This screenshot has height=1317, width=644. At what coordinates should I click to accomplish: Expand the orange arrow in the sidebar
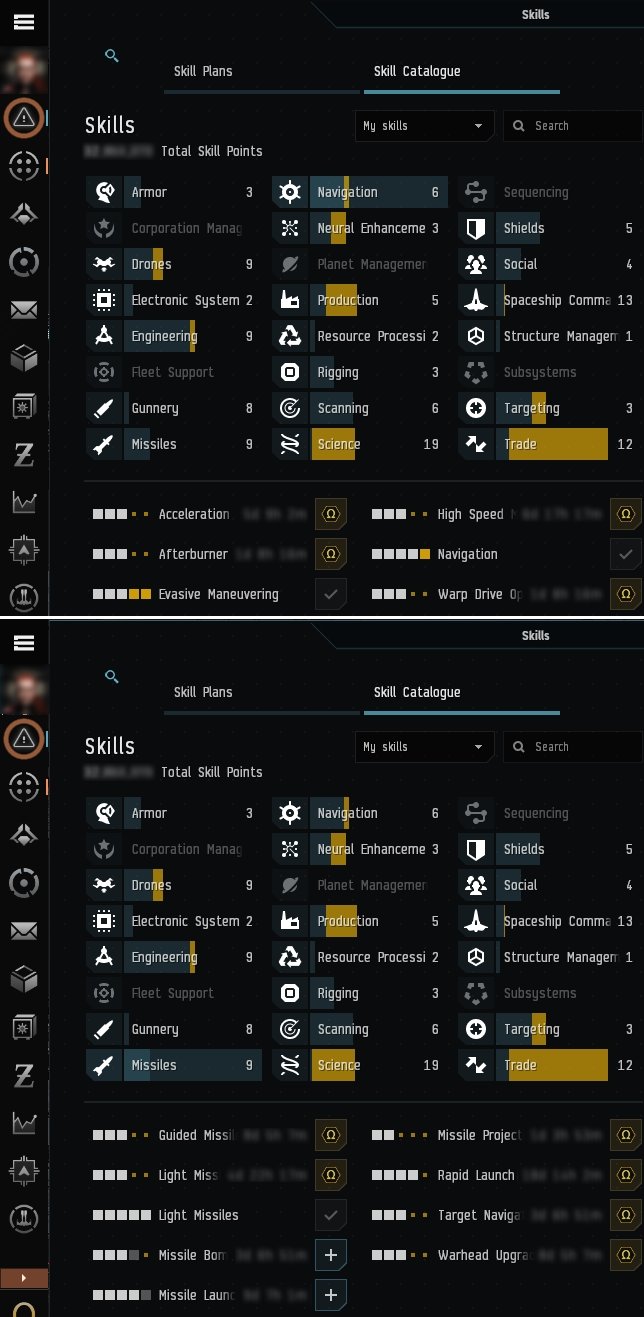[x=22, y=1277]
